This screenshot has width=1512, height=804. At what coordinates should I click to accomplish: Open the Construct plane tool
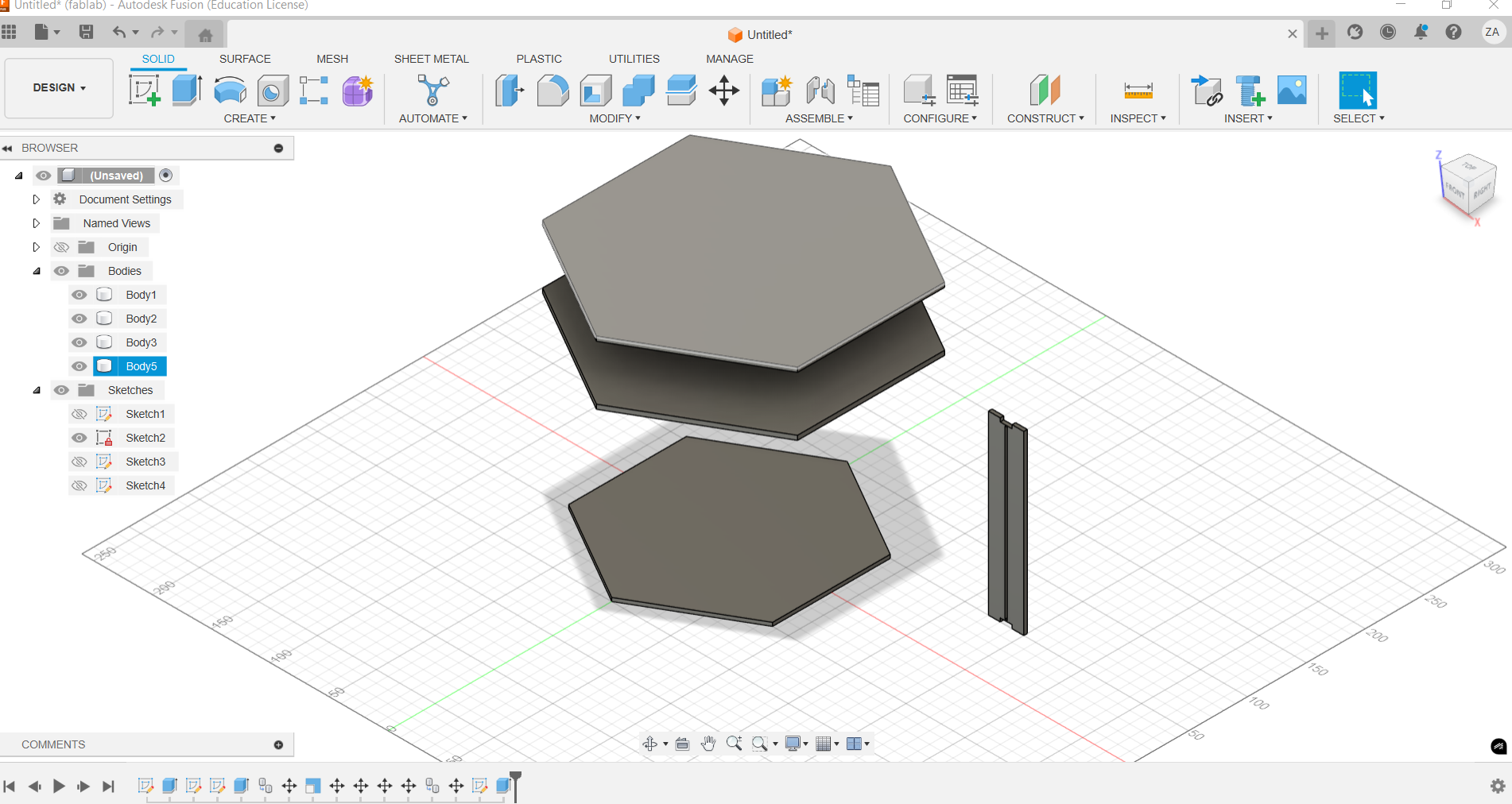coord(1045,91)
